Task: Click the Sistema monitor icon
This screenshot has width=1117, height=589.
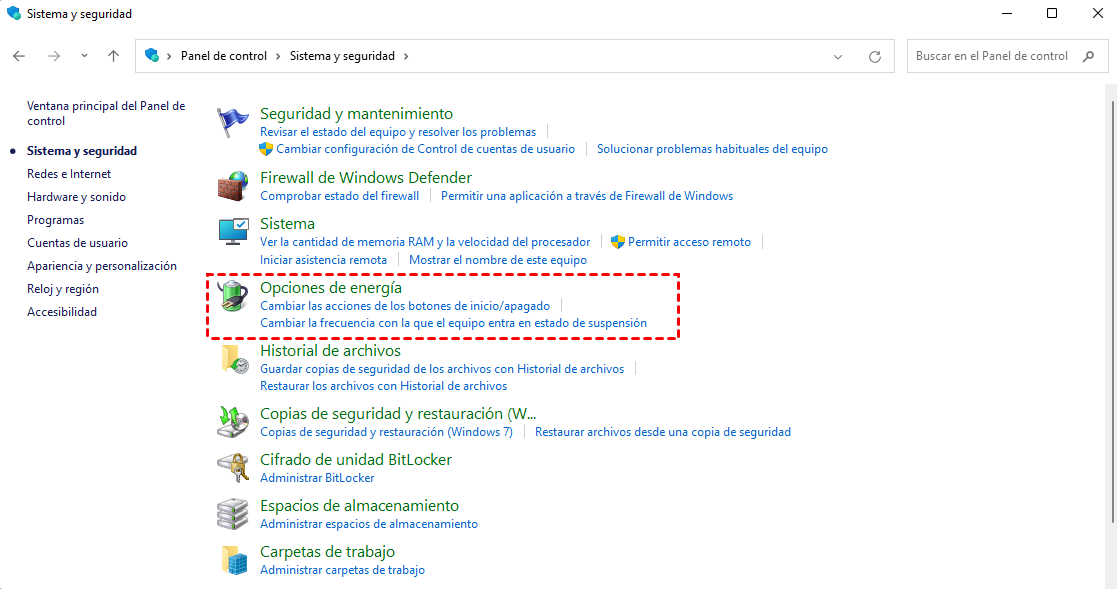Action: pyautogui.click(x=233, y=232)
